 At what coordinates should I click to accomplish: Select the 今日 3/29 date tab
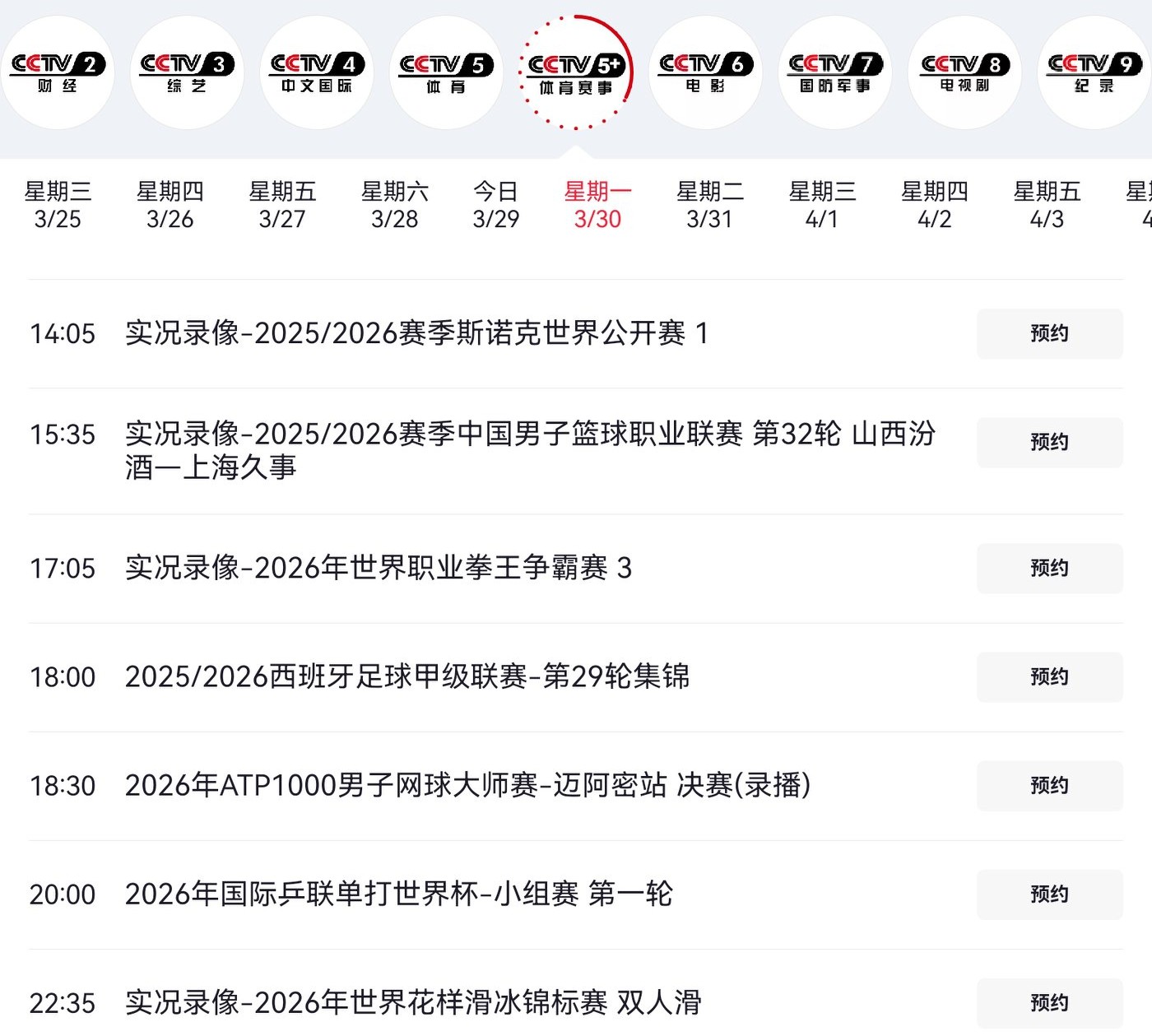point(496,205)
